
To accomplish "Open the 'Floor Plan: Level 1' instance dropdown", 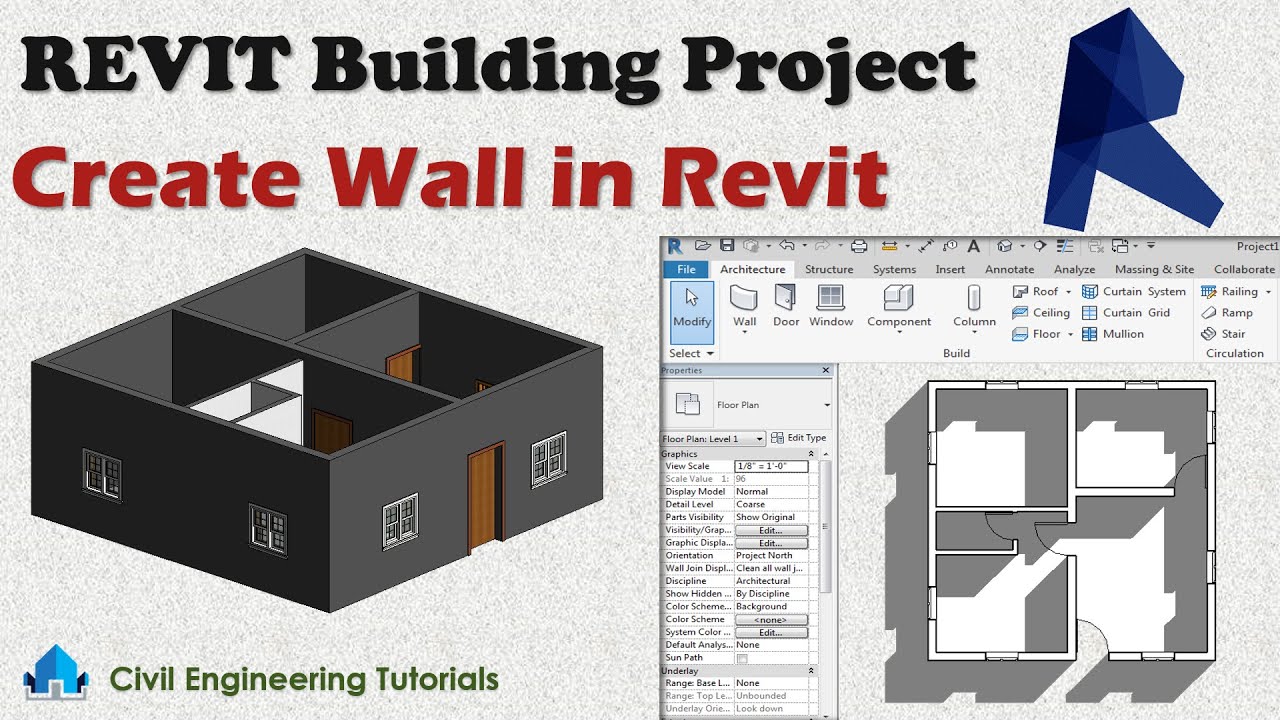I will (x=760, y=439).
